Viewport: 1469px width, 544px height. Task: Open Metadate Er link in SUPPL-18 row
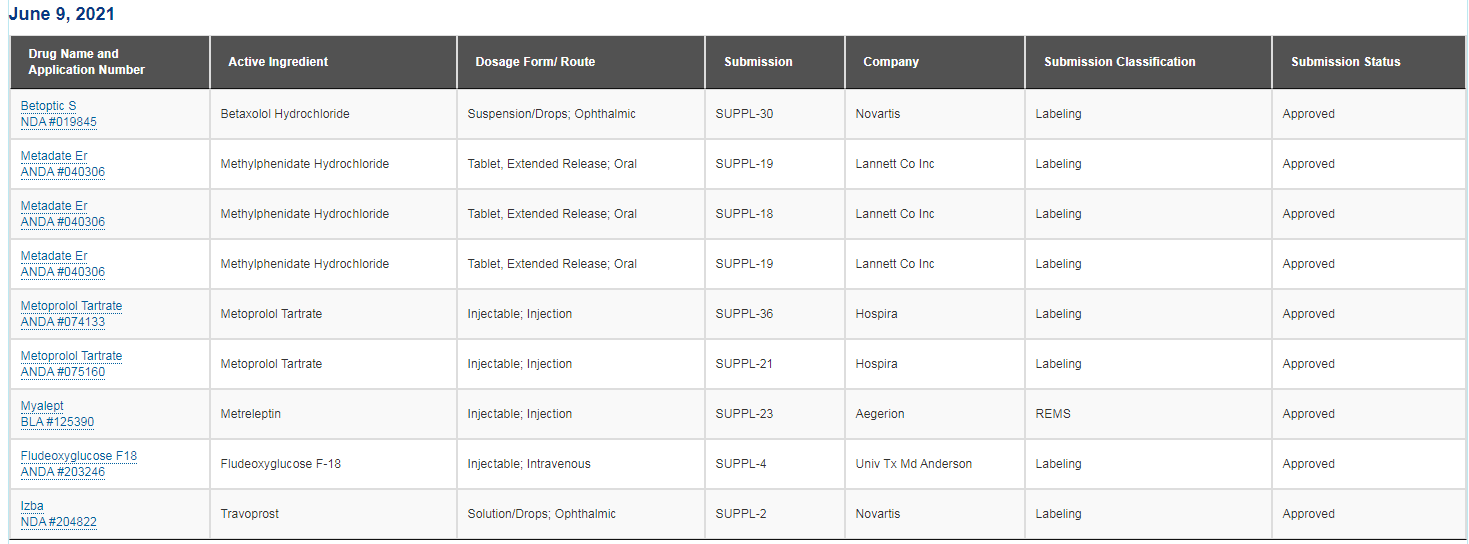(x=54, y=206)
